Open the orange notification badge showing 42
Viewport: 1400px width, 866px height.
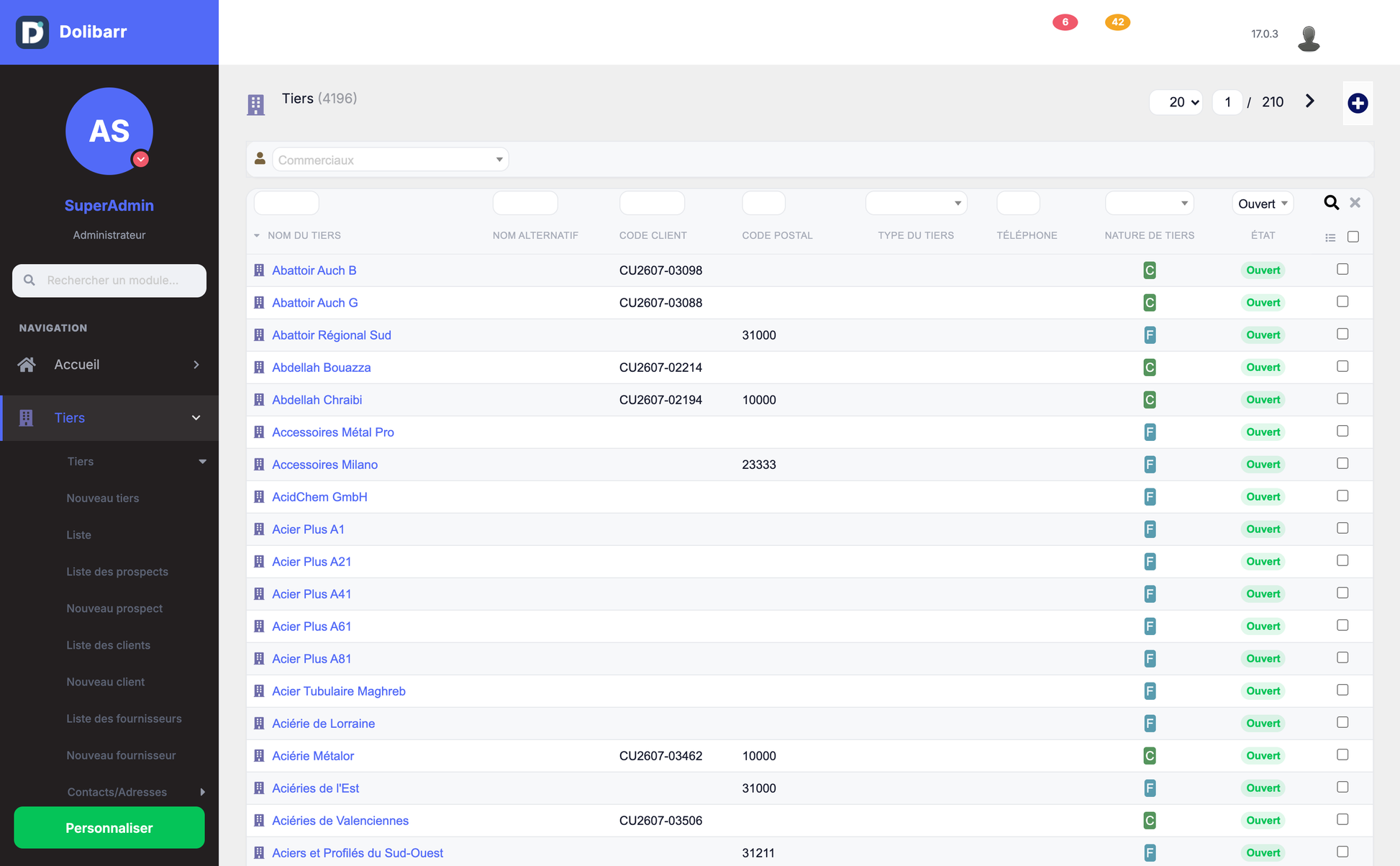pyautogui.click(x=1117, y=22)
